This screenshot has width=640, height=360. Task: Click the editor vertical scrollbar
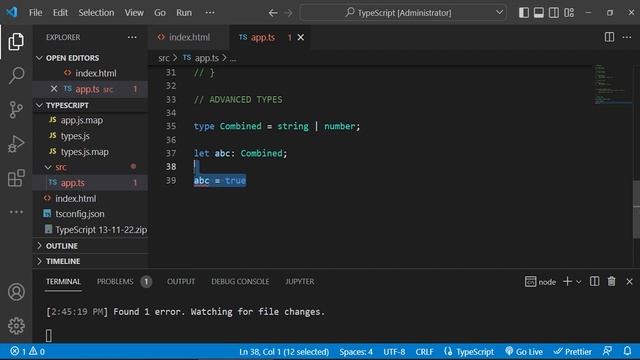tap(636, 210)
